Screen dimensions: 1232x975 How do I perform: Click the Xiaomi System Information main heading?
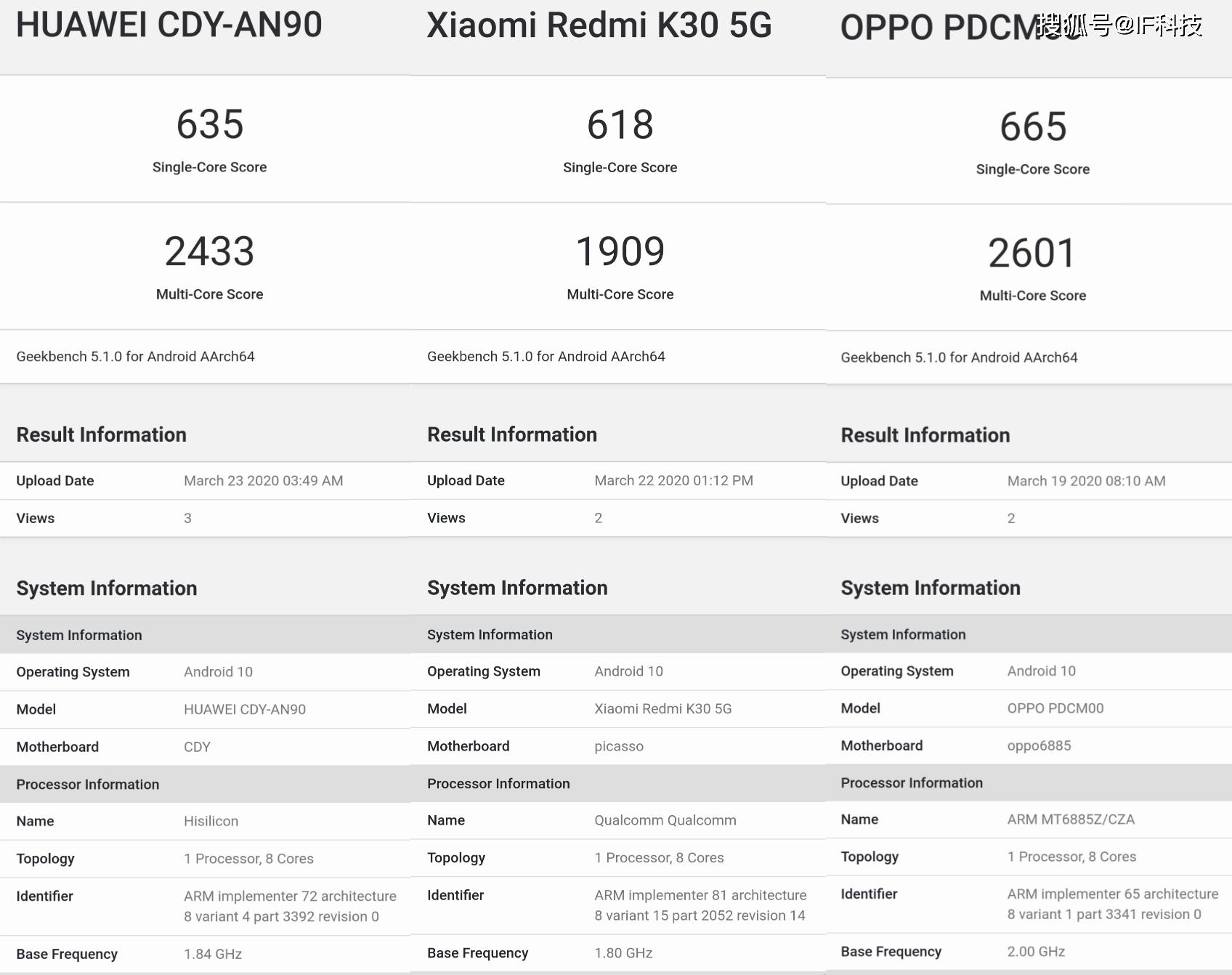click(x=517, y=588)
